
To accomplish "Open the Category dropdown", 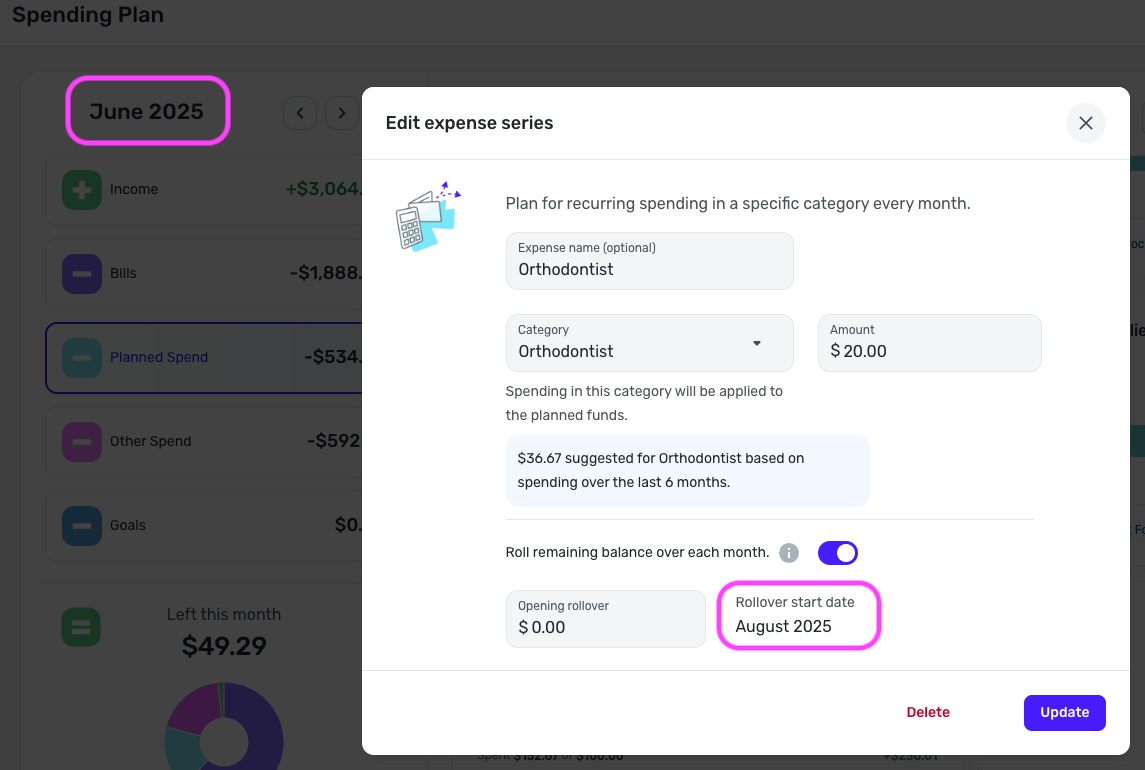I will [649, 343].
